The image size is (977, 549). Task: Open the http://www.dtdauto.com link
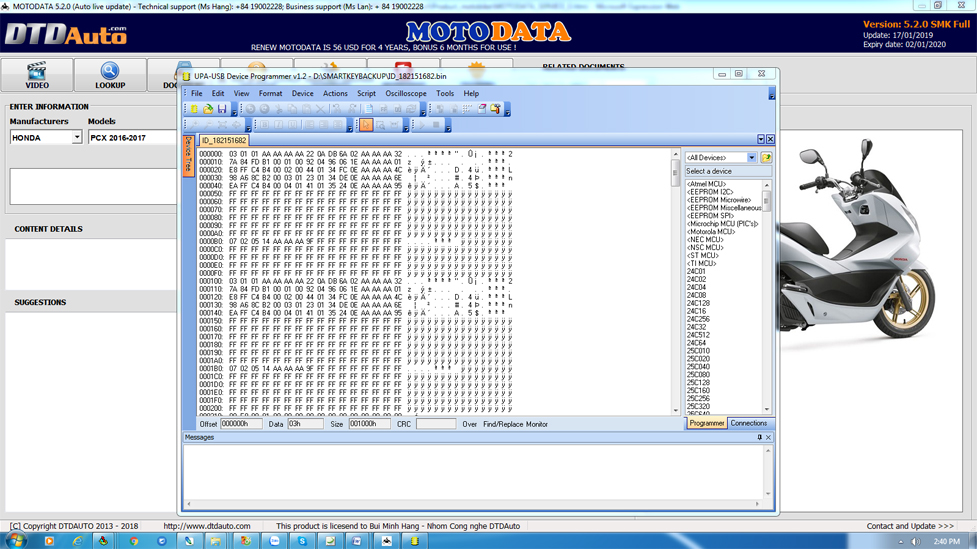click(x=207, y=526)
